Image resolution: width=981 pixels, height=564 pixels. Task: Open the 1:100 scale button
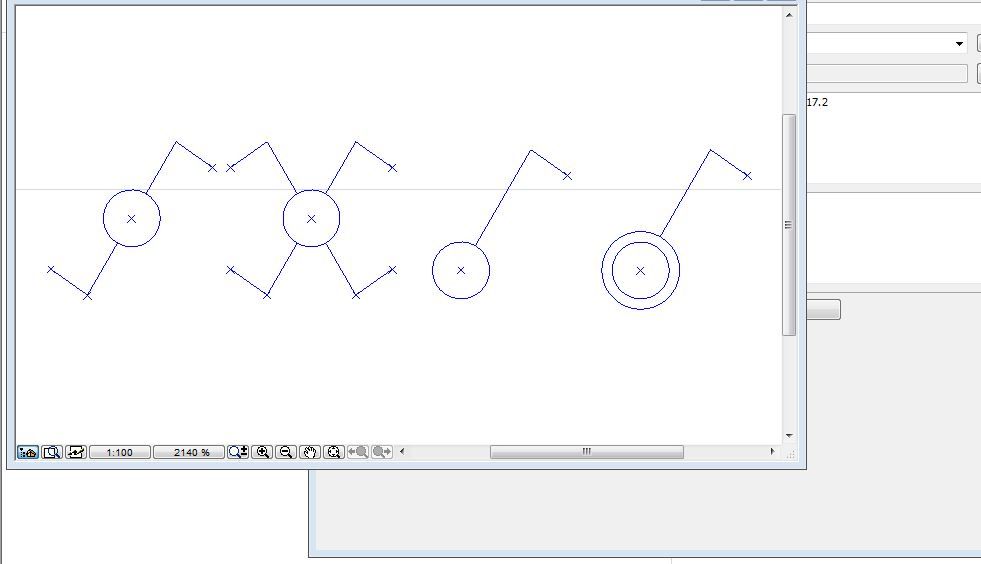click(120, 452)
